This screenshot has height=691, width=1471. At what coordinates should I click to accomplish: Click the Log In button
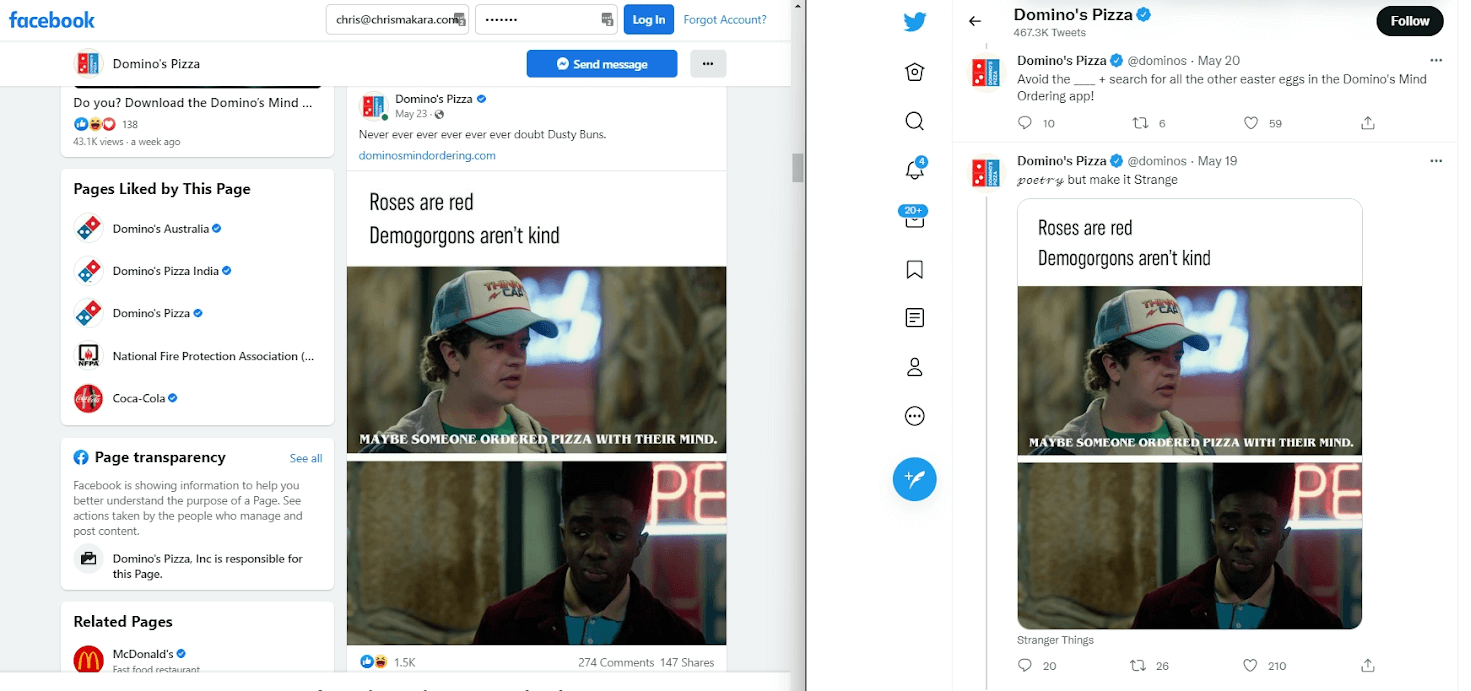pos(648,19)
